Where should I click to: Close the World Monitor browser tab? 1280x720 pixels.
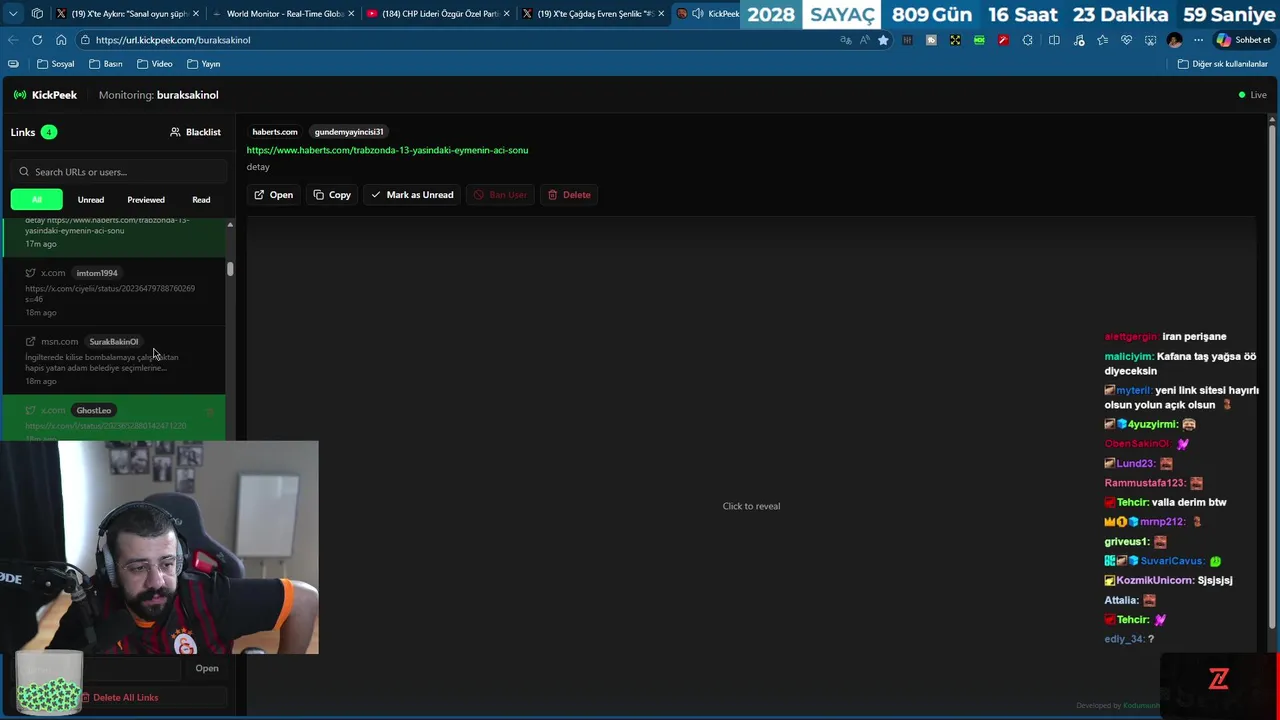click(x=351, y=14)
